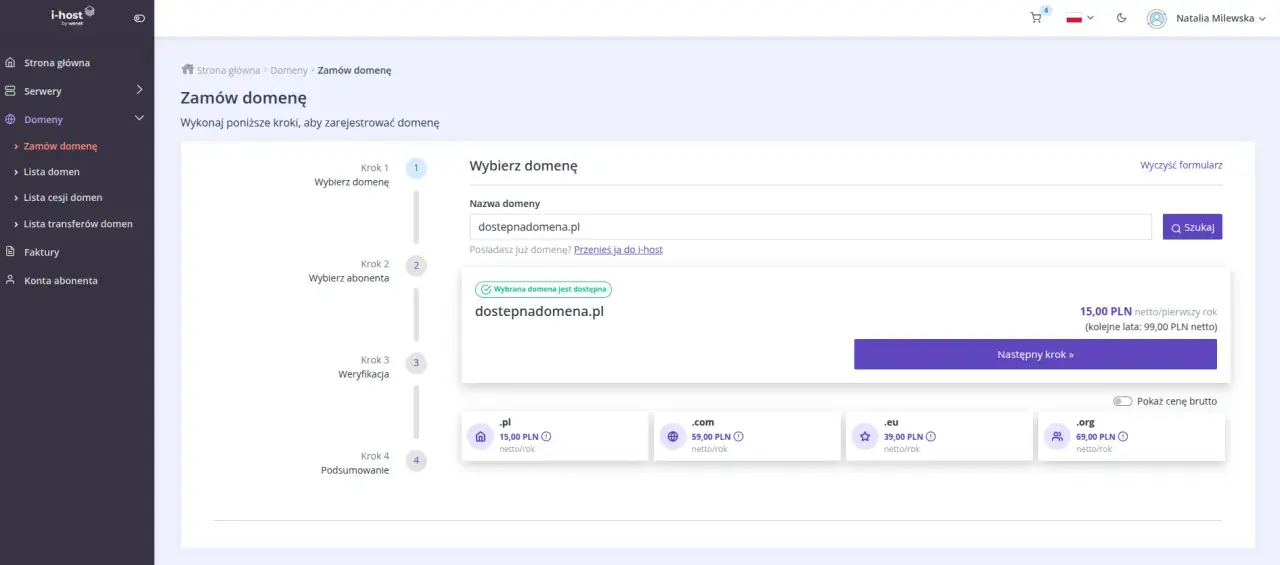1280x565 pixels.
Task: Go to Faktury in sidebar
Action: 42,252
